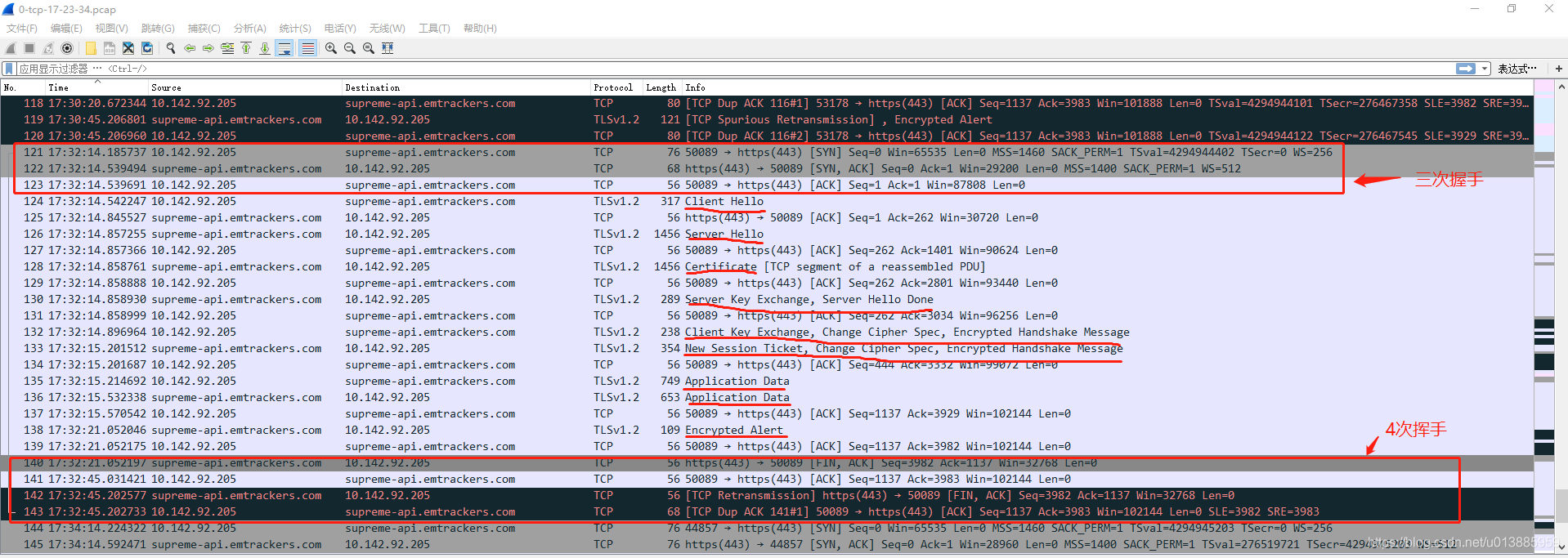Screen dimensions: 1568x558
Task: Toggle packet list colorize rules icon
Action: coord(307,48)
